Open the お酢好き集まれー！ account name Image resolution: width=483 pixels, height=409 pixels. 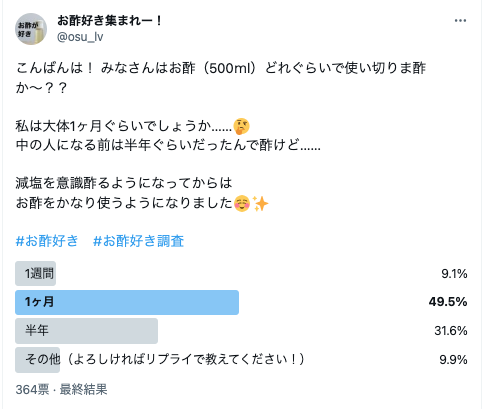(x=110, y=21)
